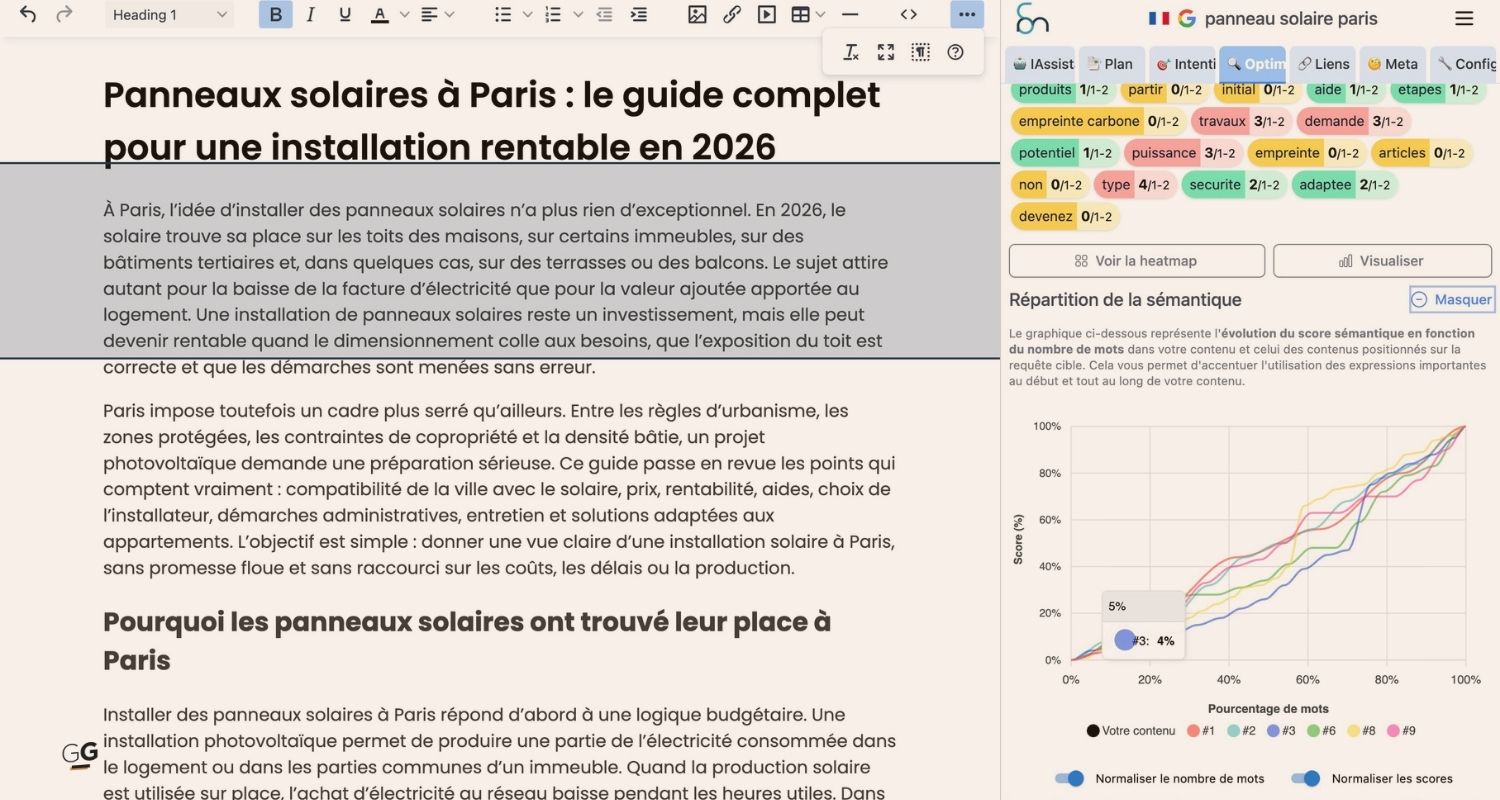Enable Normaliser le nombre de mots
Viewport: 1500px width, 800px height.
point(1070,778)
